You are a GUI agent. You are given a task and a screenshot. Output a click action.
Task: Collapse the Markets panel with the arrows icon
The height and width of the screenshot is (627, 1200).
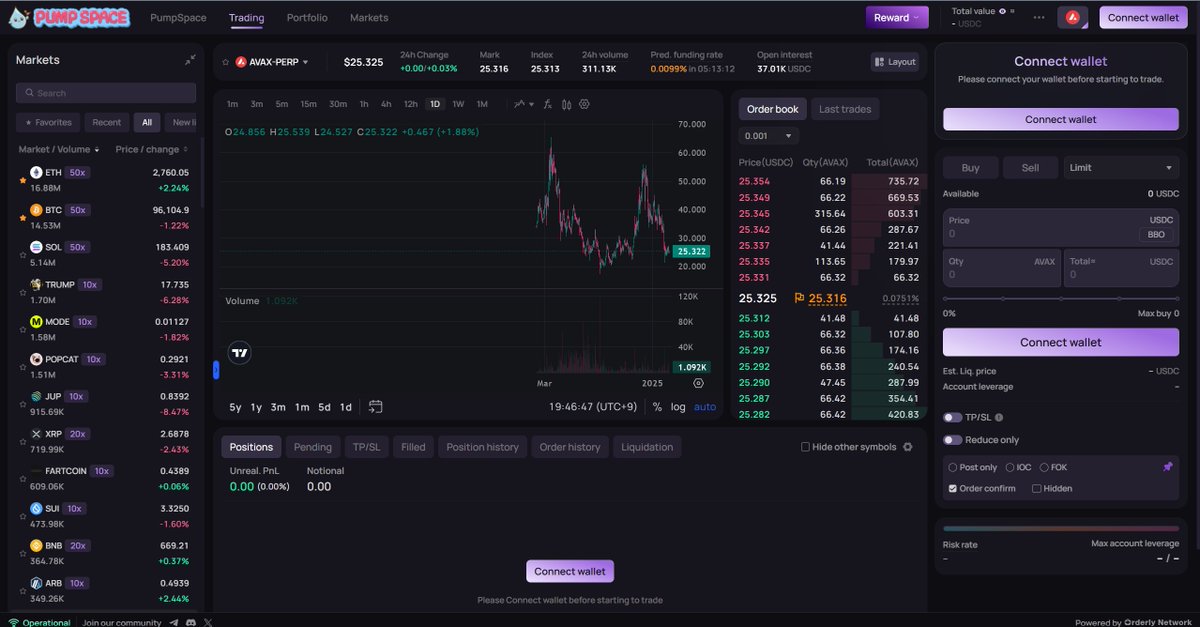pos(190,60)
